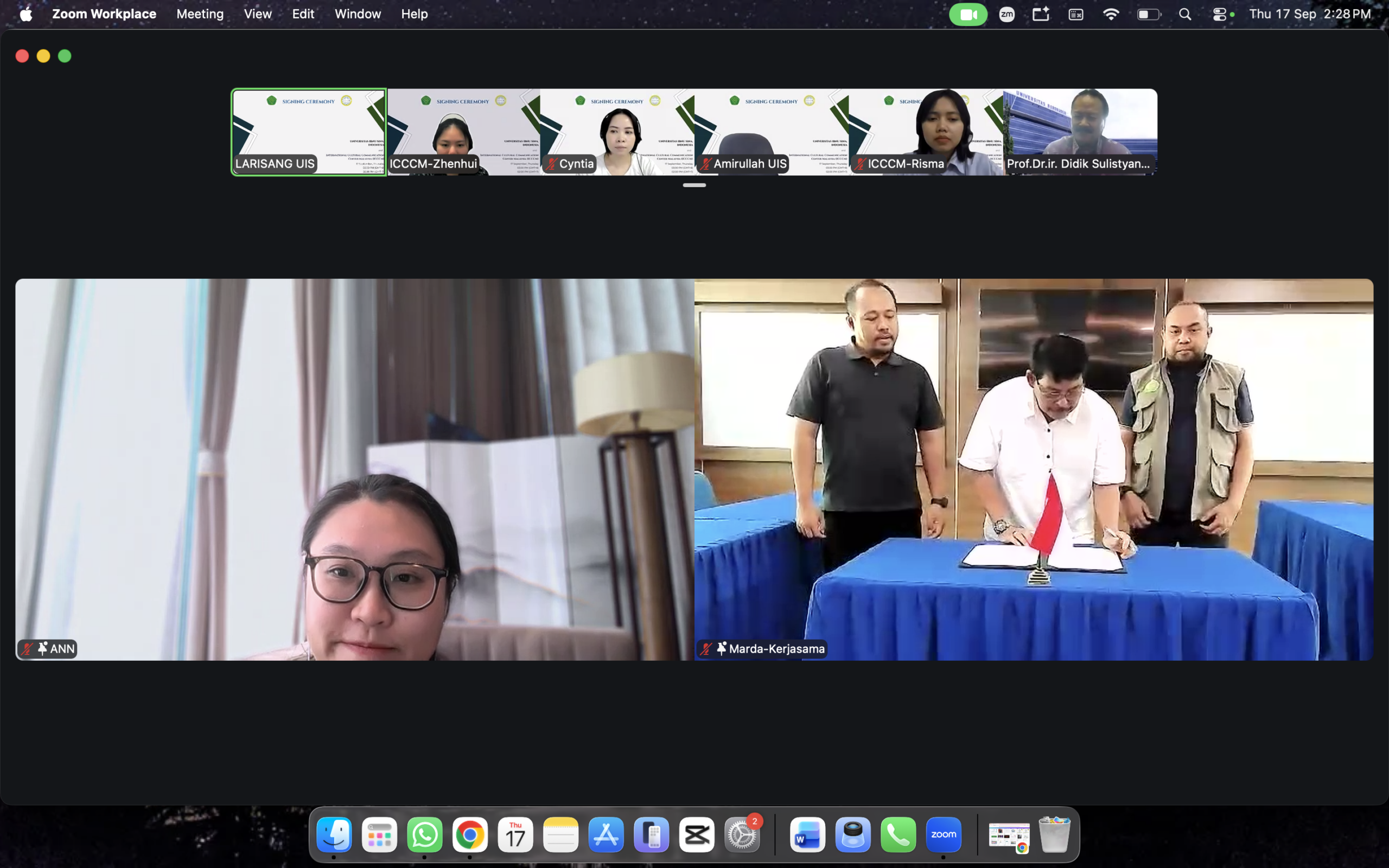This screenshot has height=868, width=1389.
Task: Select the LARISANG UIS participant thumbnail
Action: pyautogui.click(x=309, y=132)
